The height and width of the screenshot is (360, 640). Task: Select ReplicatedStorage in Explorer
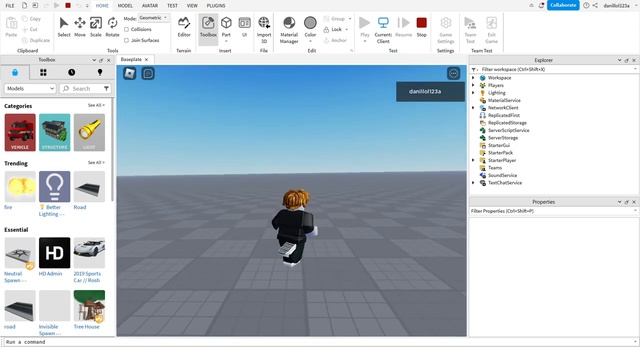coord(507,123)
